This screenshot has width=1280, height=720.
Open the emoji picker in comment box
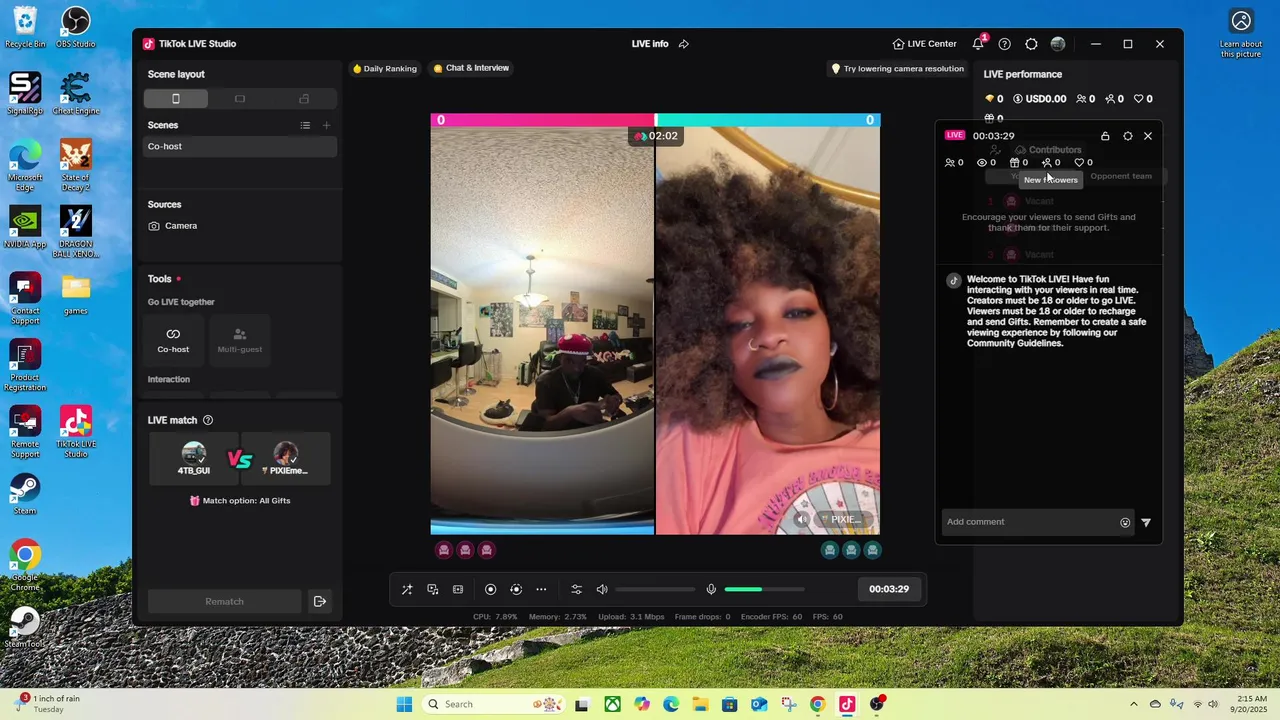point(1125,522)
